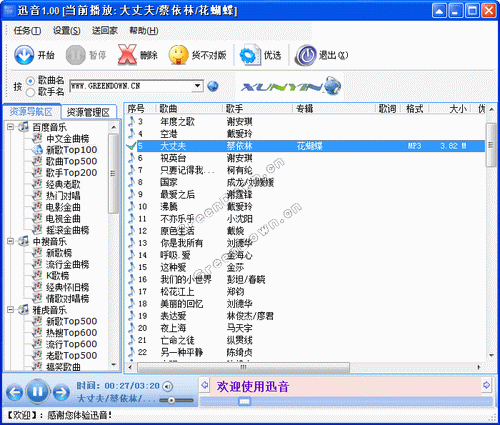Select 经典老歌 in the tree
The width and height of the screenshot is (500, 425).
pyautogui.click(x=63, y=184)
